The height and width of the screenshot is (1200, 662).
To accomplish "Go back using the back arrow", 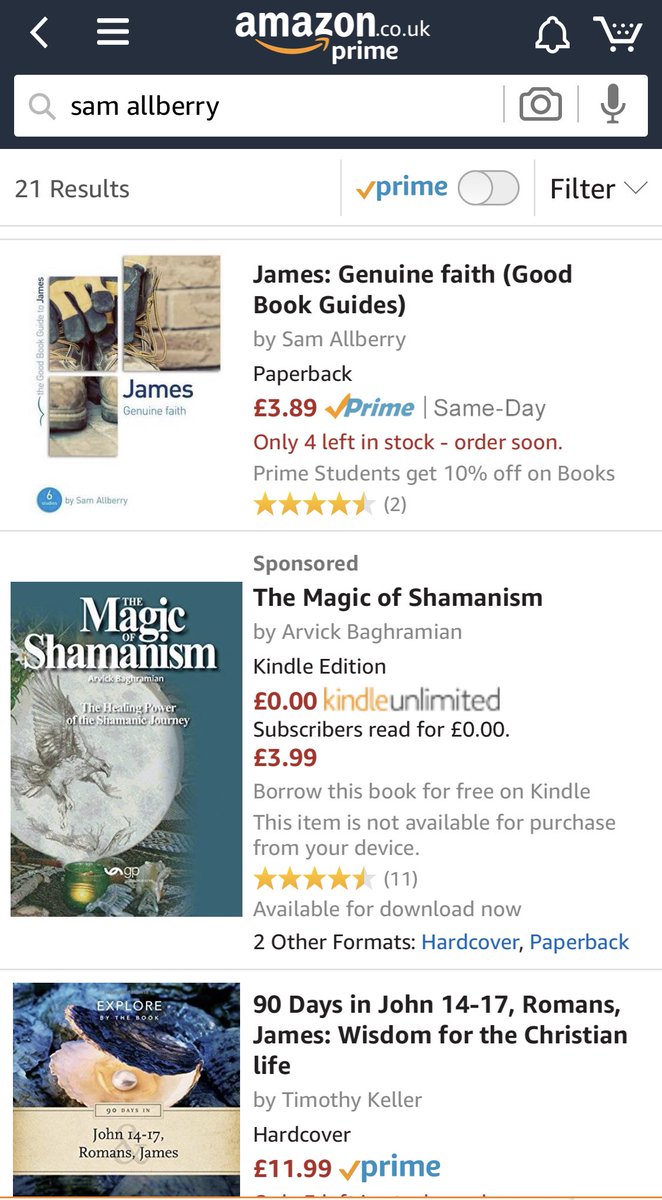I will coord(39,33).
